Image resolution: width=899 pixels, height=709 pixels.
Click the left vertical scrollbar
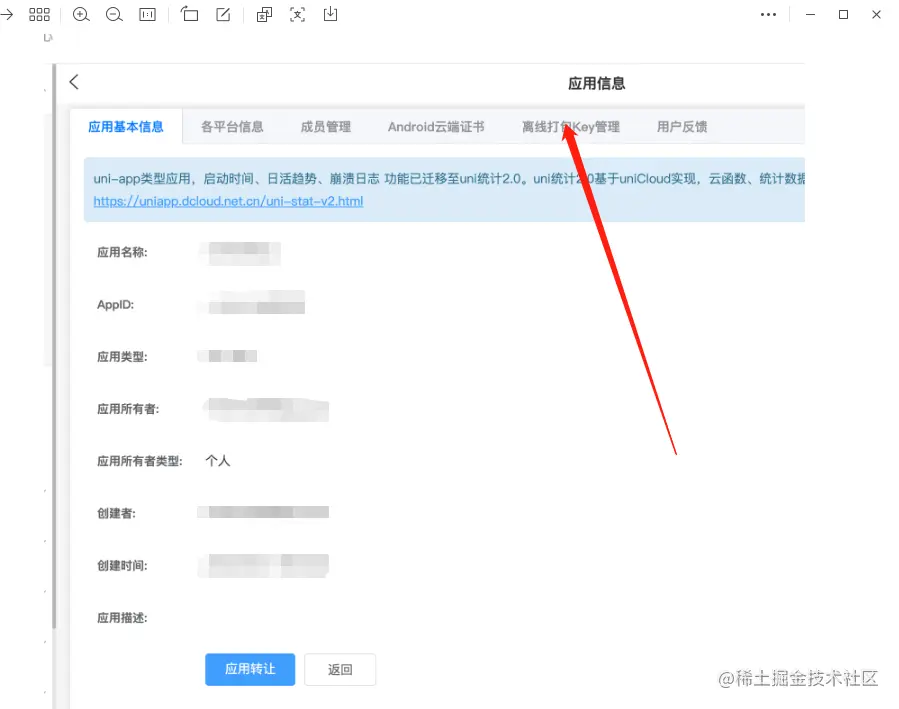click(54, 346)
